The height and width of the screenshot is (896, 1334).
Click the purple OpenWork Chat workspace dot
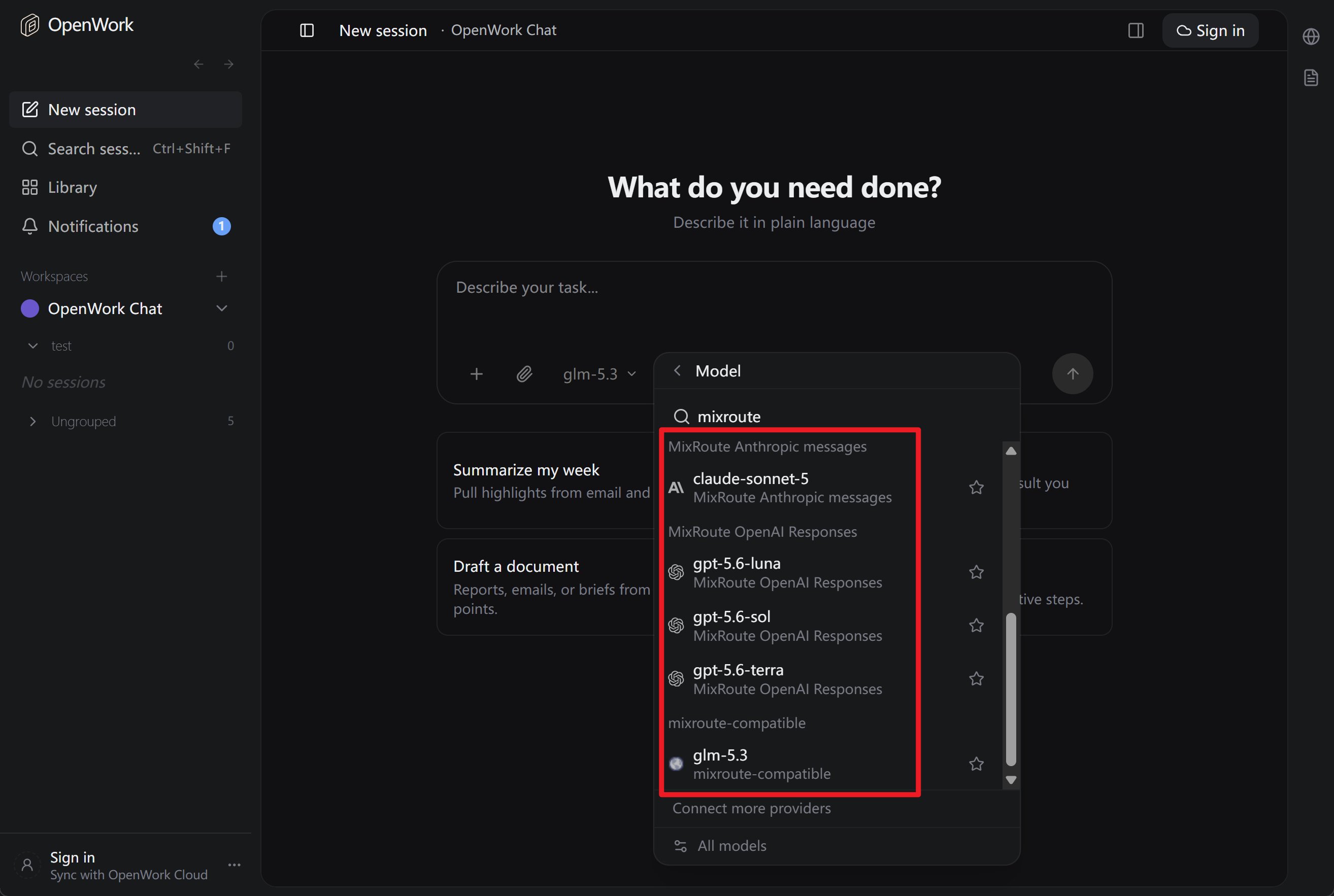pos(30,308)
